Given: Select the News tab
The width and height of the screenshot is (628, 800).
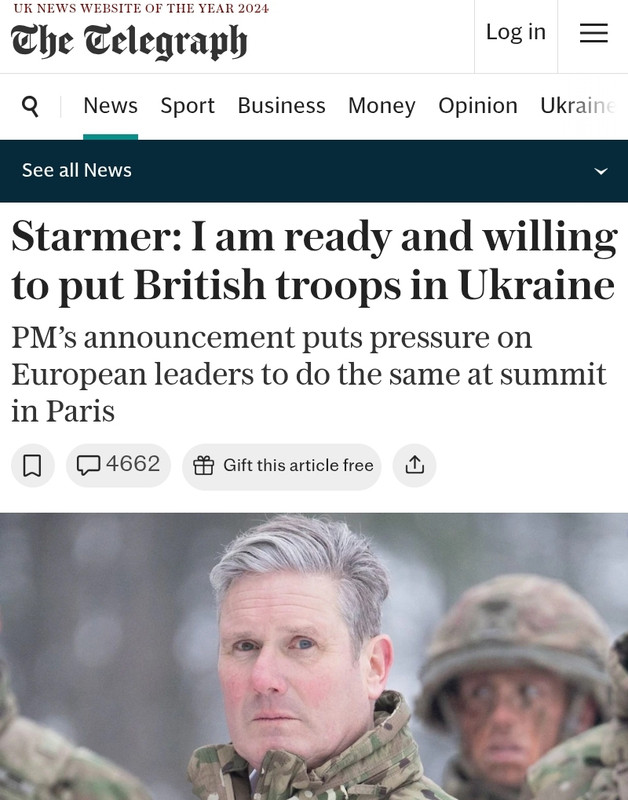Looking at the screenshot, I should (110, 106).
